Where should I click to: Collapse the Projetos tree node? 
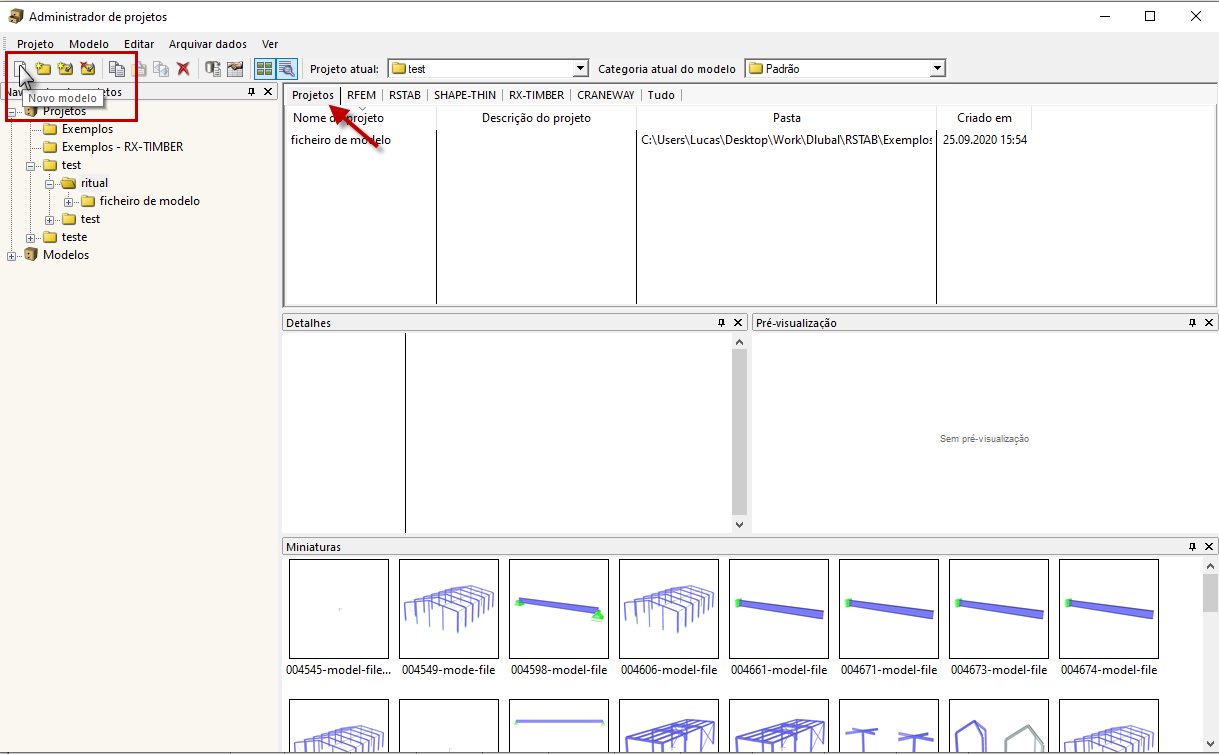(12, 111)
